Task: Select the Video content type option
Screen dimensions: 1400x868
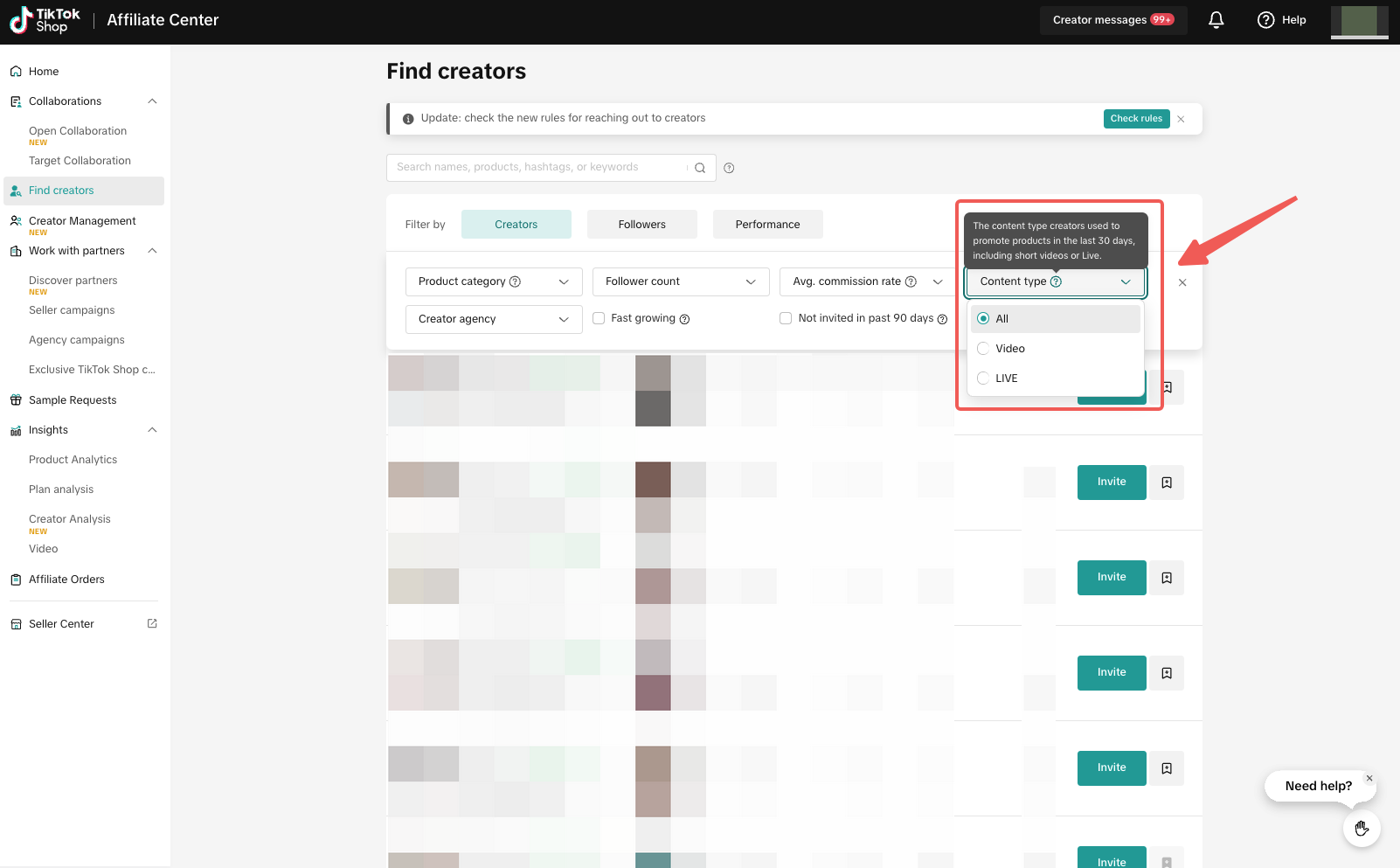Action: point(984,349)
